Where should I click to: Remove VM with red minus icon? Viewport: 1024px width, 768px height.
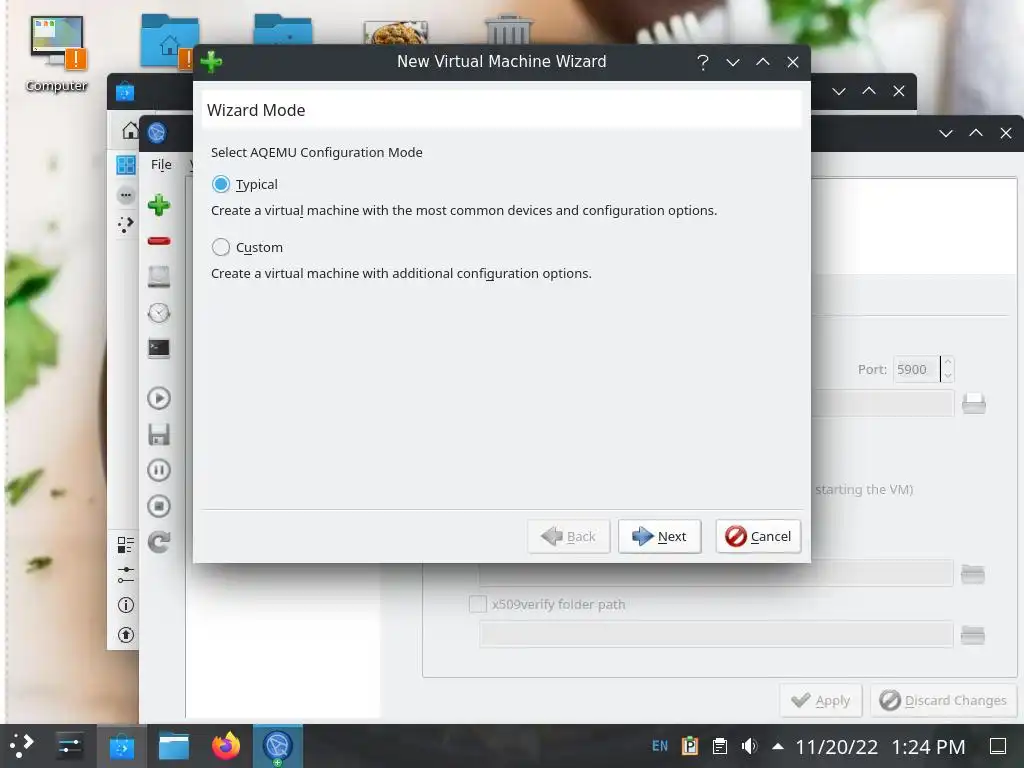click(x=159, y=241)
